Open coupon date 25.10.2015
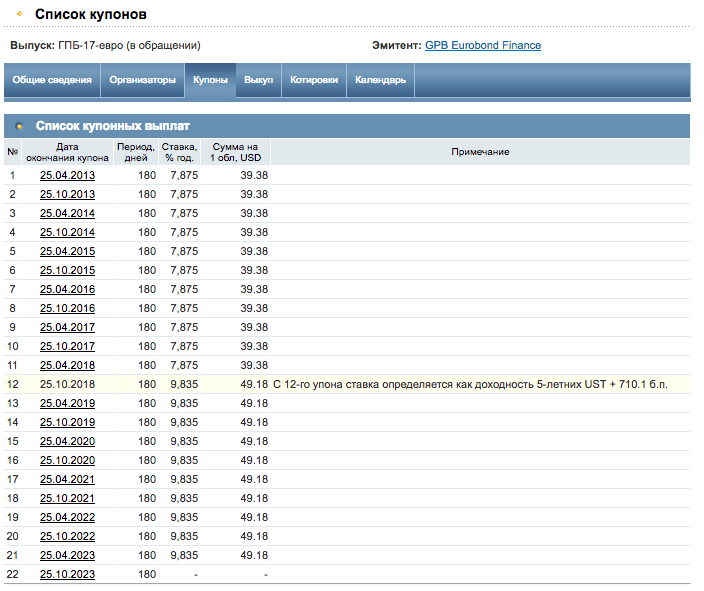The width and height of the screenshot is (704, 591). 67,270
